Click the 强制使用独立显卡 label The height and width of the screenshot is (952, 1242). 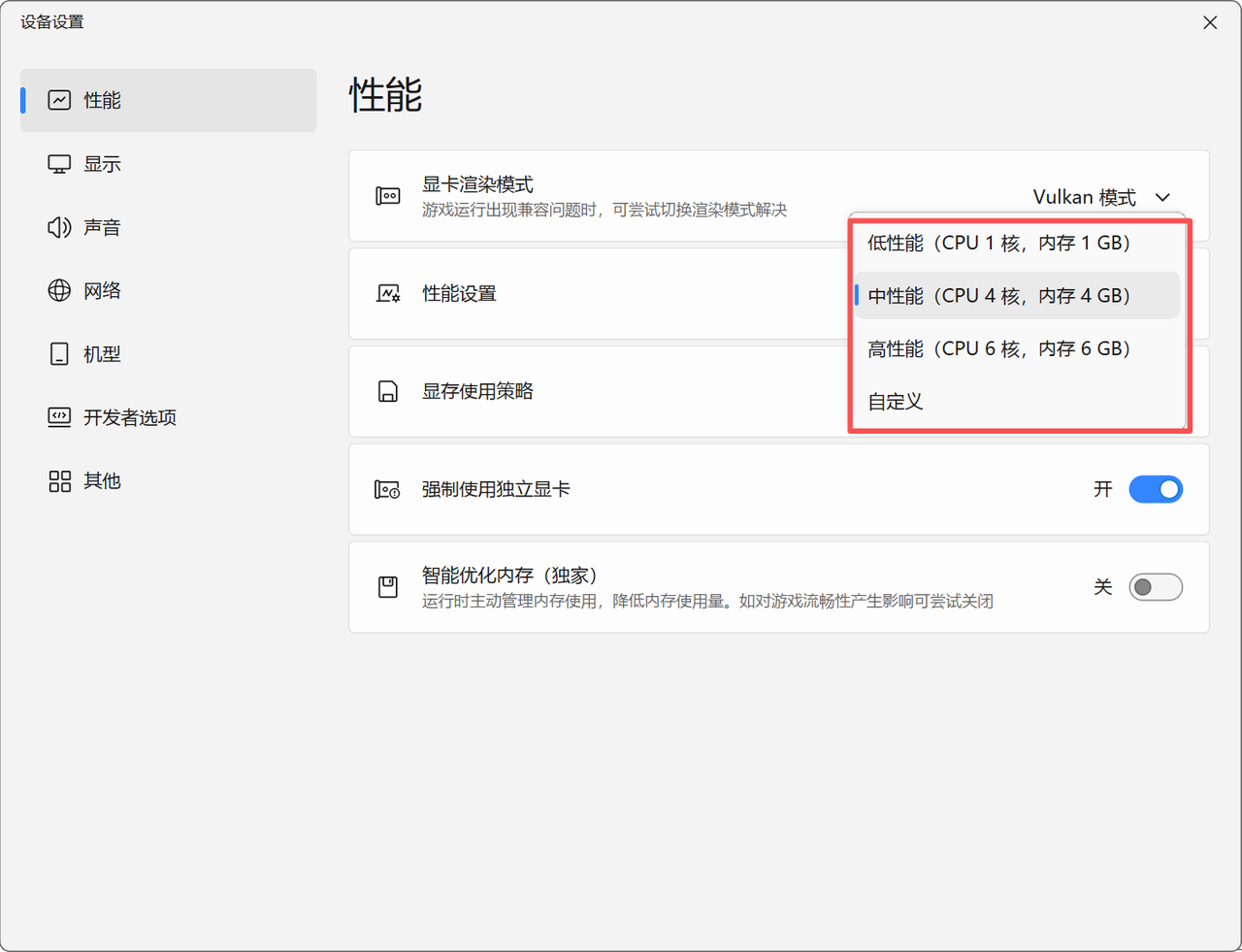tap(496, 489)
